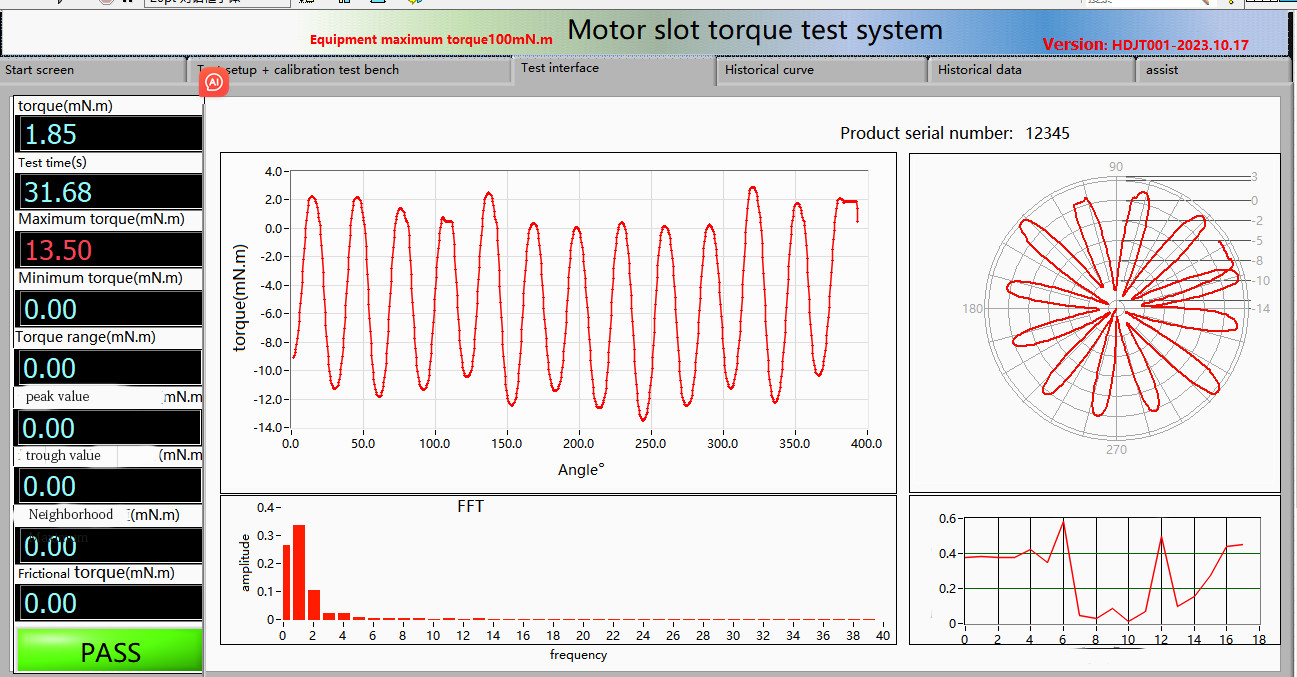The width and height of the screenshot is (1297, 677).
Task: Click the trough value display field
Action: click(x=108, y=486)
